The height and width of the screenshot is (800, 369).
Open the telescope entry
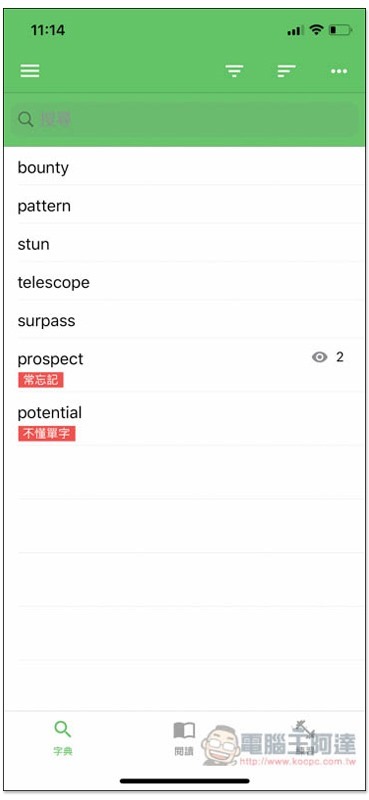pyautogui.click(x=184, y=282)
